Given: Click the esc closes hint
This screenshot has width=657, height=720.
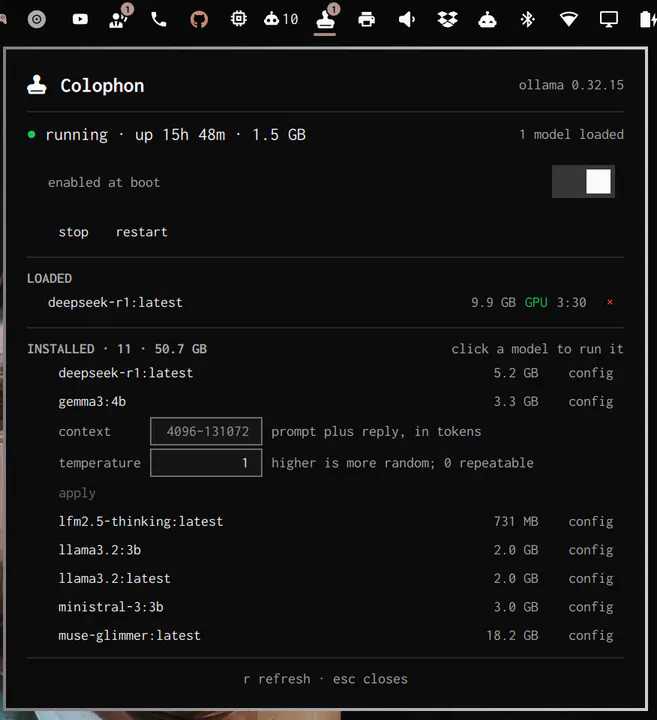Looking at the screenshot, I should tap(370, 679).
